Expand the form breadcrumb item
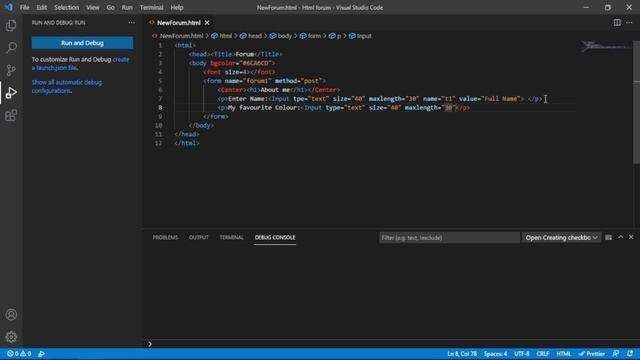The height and width of the screenshot is (360, 640). click(x=311, y=36)
